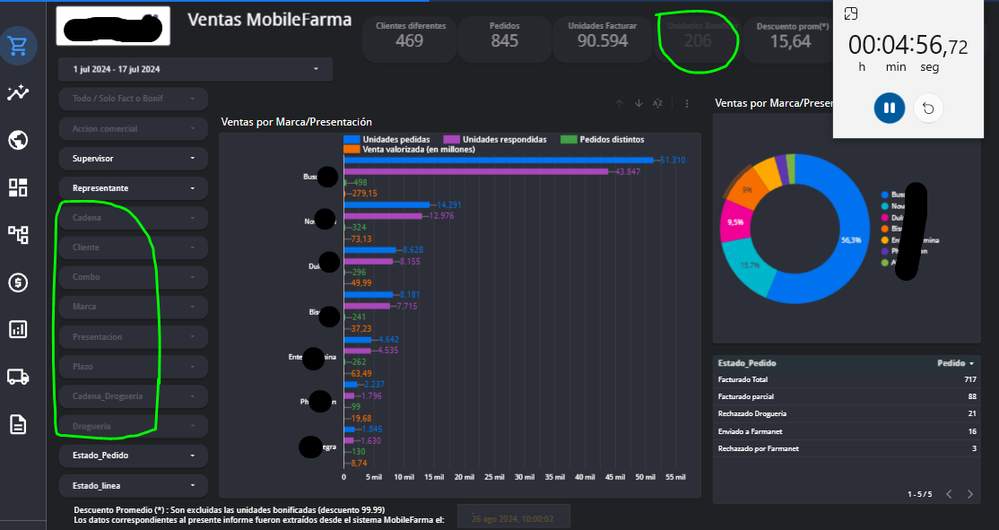999x530 pixels.
Task: Select the teal 15,7% donut segment
Action: (x=751, y=266)
